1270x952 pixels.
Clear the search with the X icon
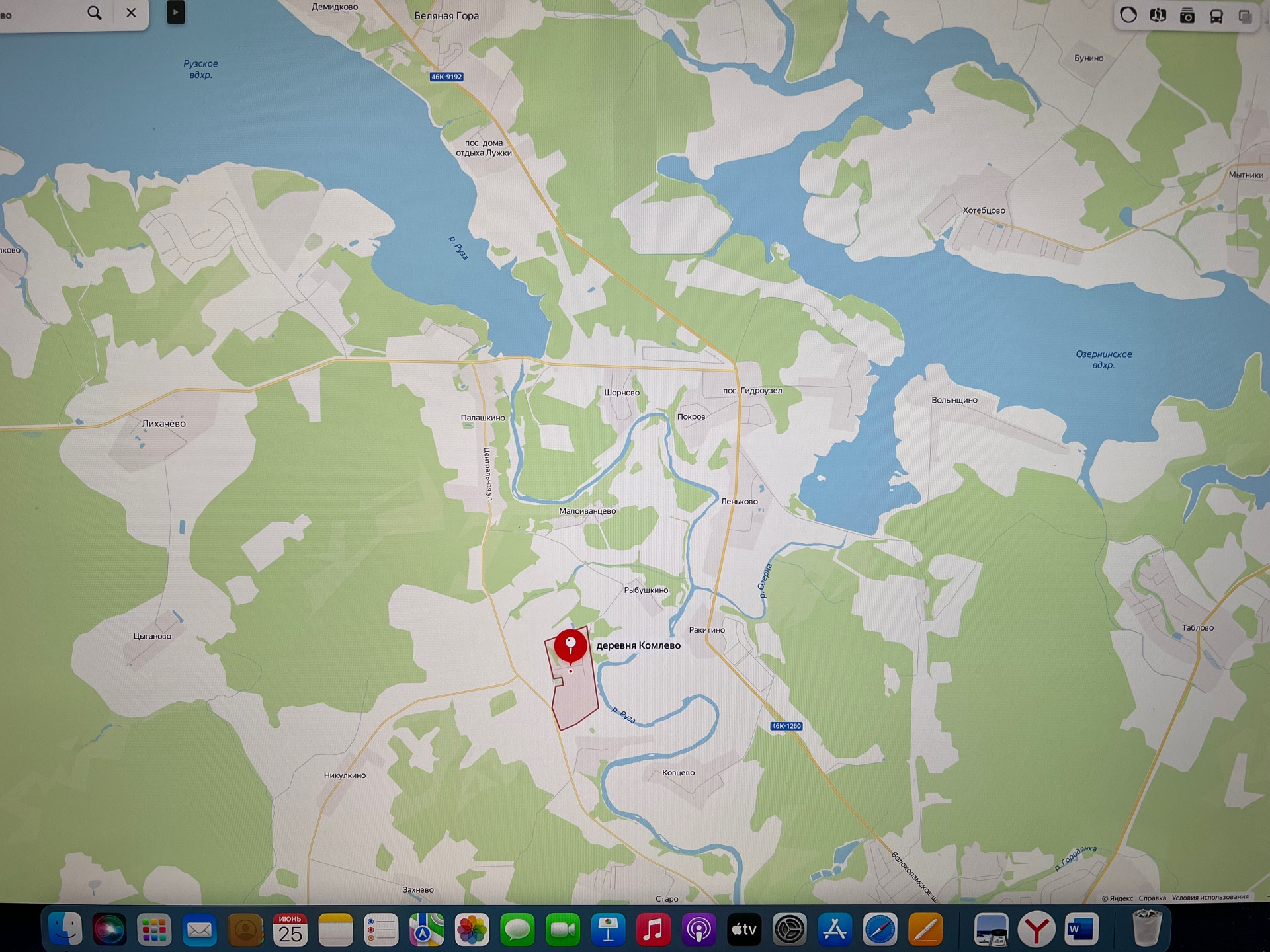131,13
